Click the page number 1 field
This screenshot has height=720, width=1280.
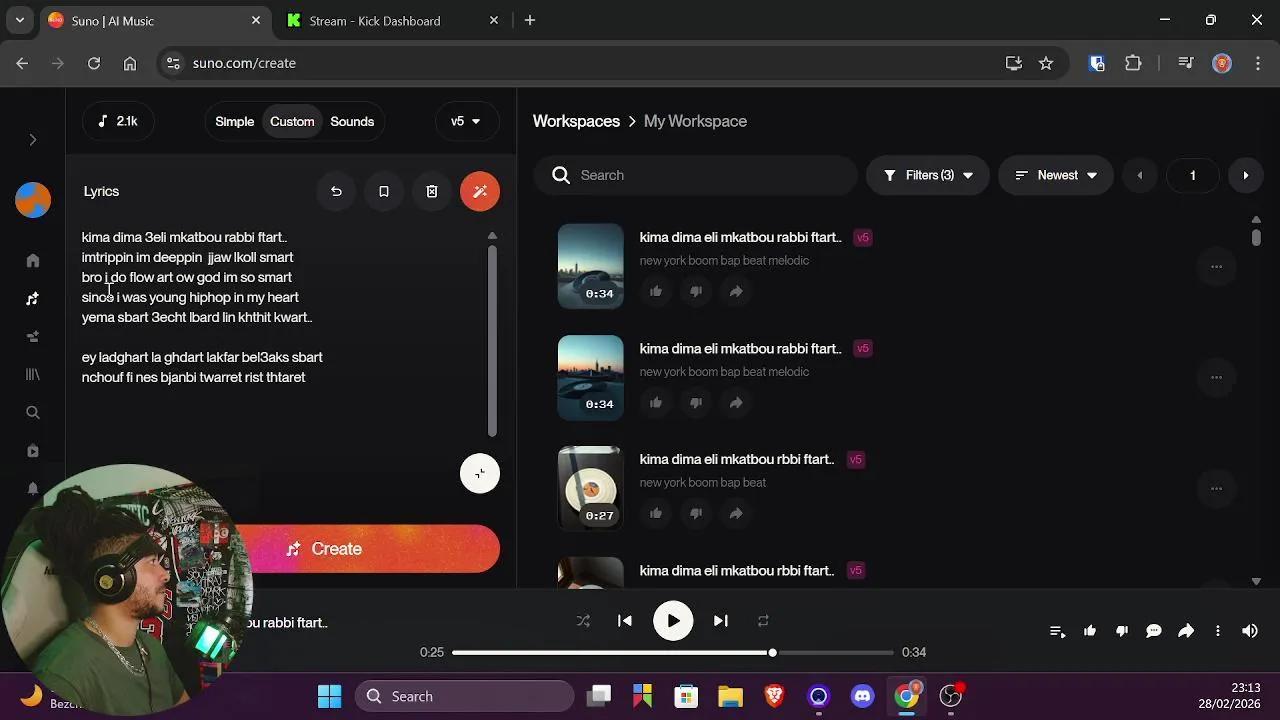[x=1192, y=175]
